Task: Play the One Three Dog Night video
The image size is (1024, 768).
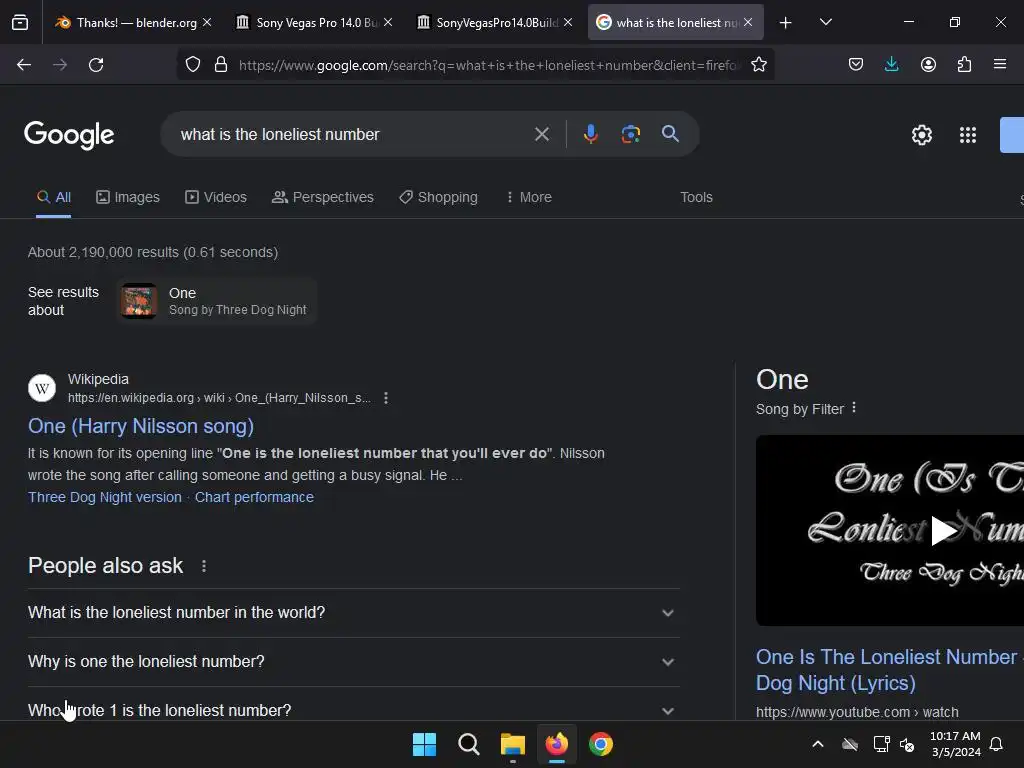Action: click(x=942, y=530)
